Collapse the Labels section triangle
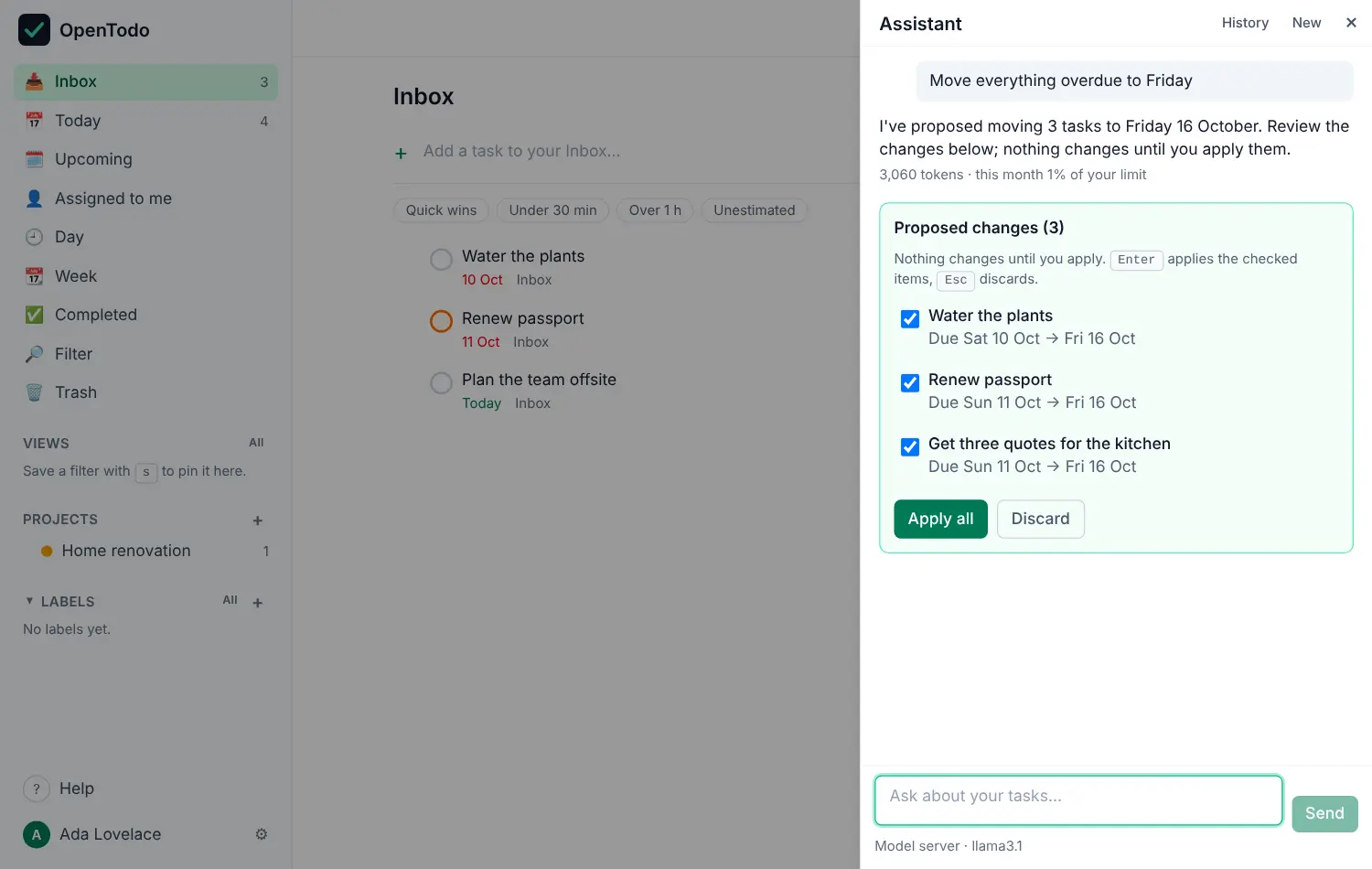The width and height of the screenshot is (1372, 869). (29, 601)
